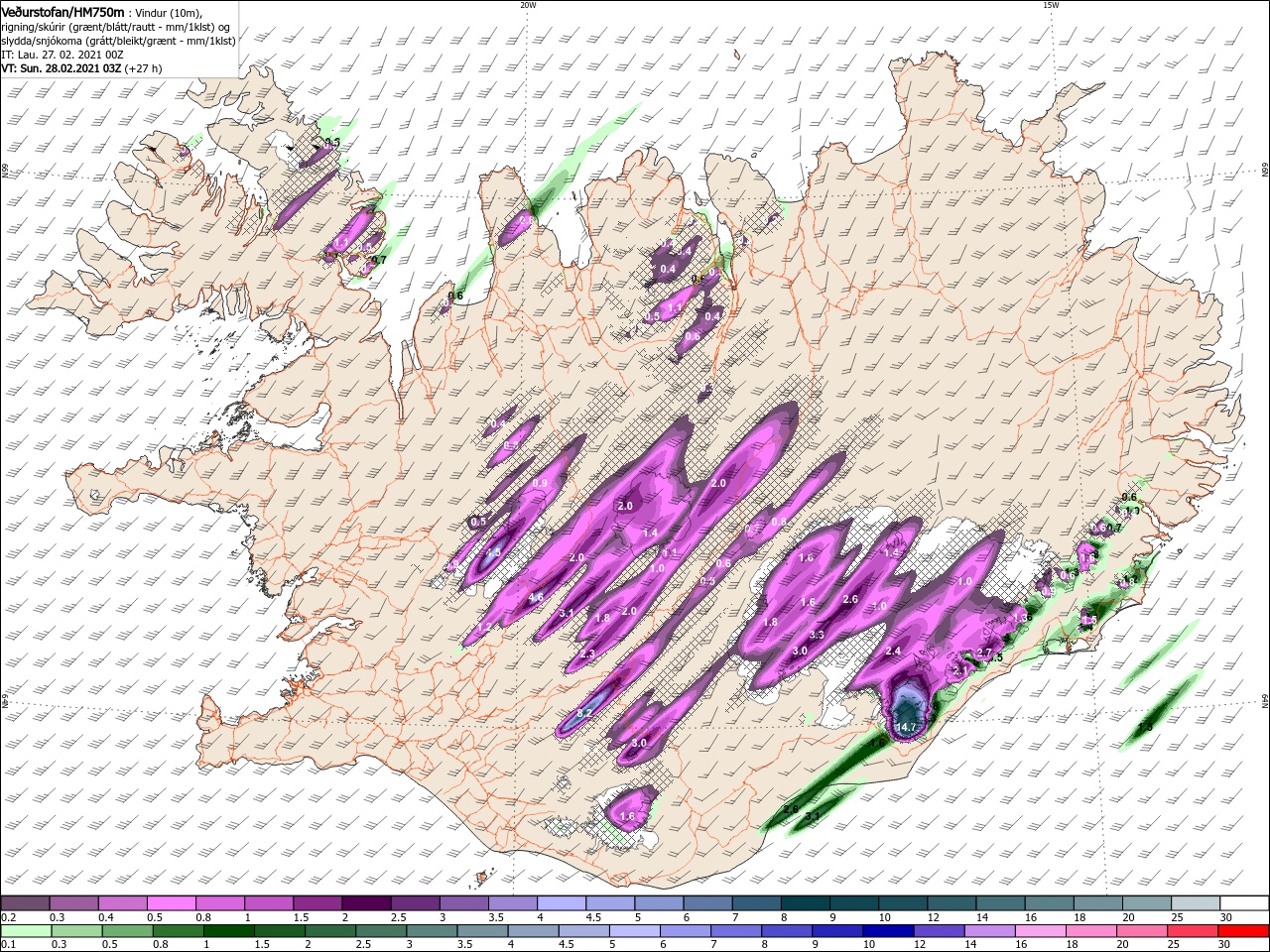The height and width of the screenshot is (952, 1270).
Task: Click the 3.3 precipitation value on the map
Action: point(817,635)
